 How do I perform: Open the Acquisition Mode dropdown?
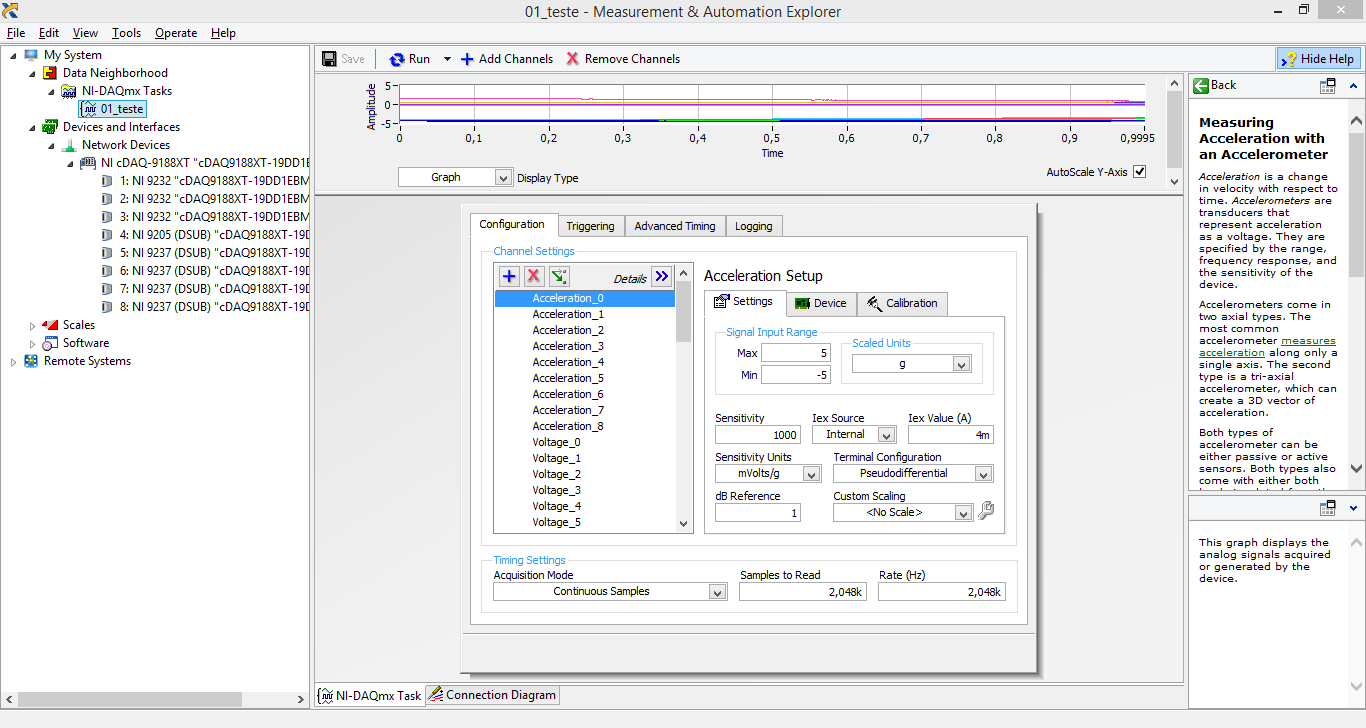(717, 592)
